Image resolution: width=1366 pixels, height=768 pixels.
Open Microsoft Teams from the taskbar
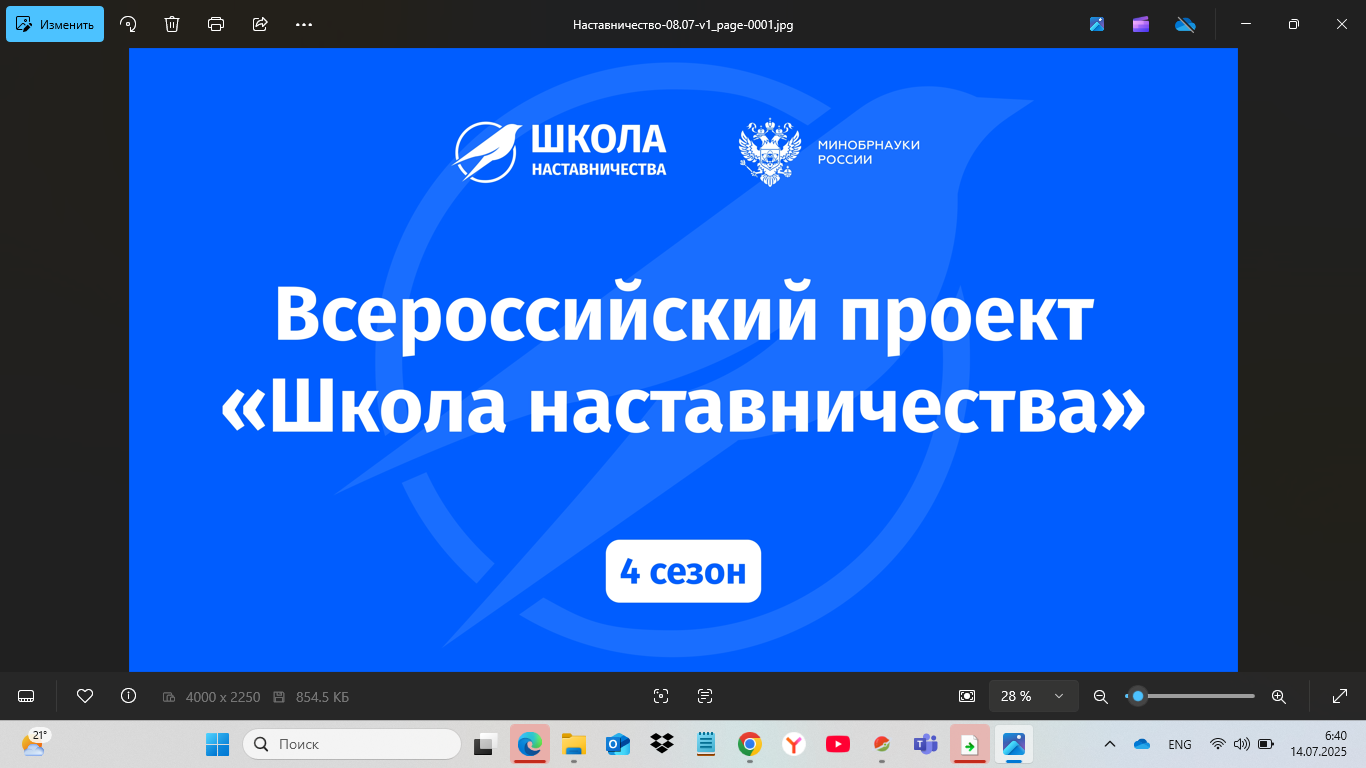tap(925, 744)
